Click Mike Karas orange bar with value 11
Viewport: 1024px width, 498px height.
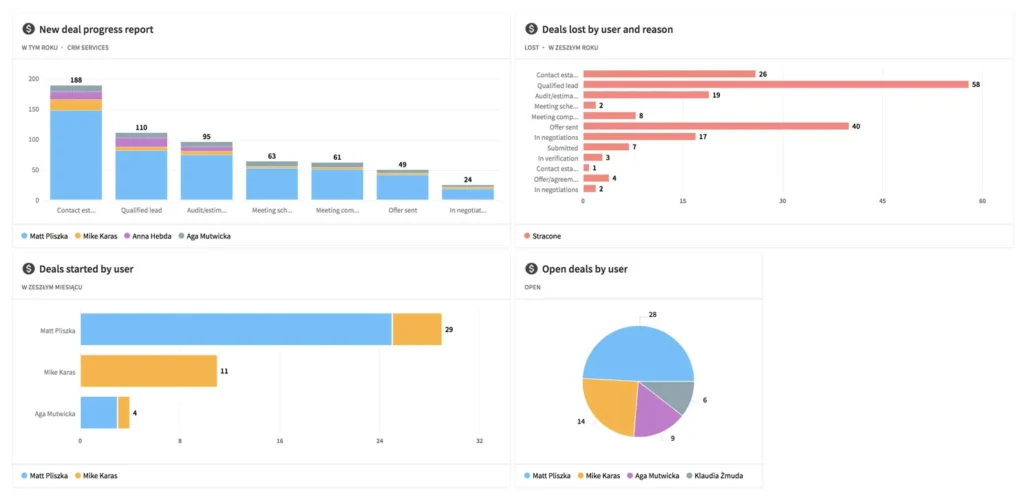pyautogui.click(x=148, y=370)
